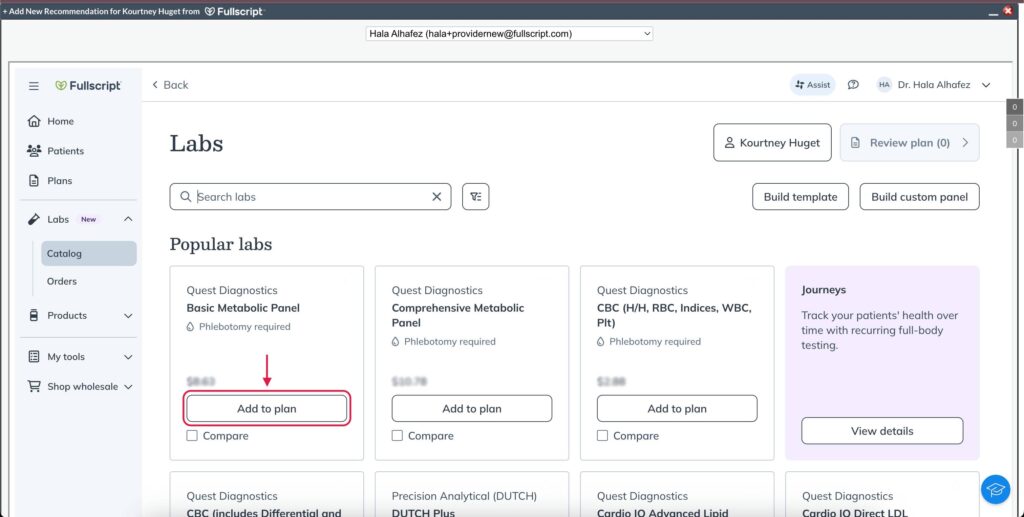Click the Review plan arrow chevron
This screenshot has height=517, width=1024.
tap(965, 142)
